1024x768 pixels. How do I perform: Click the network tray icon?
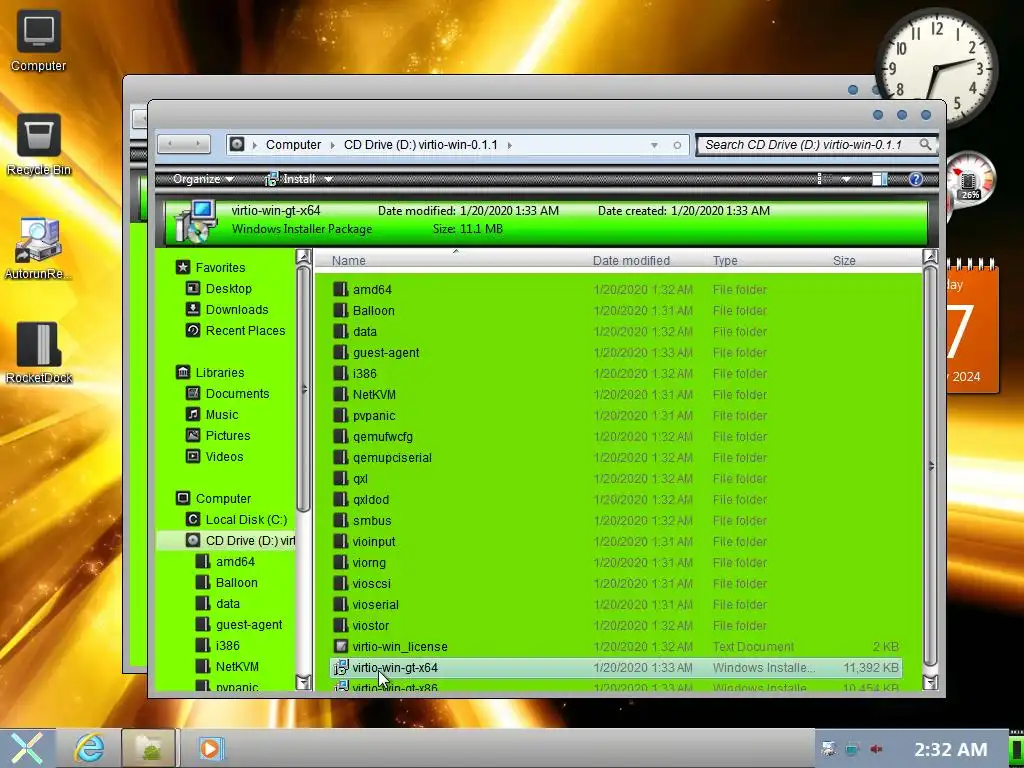(852, 749)
